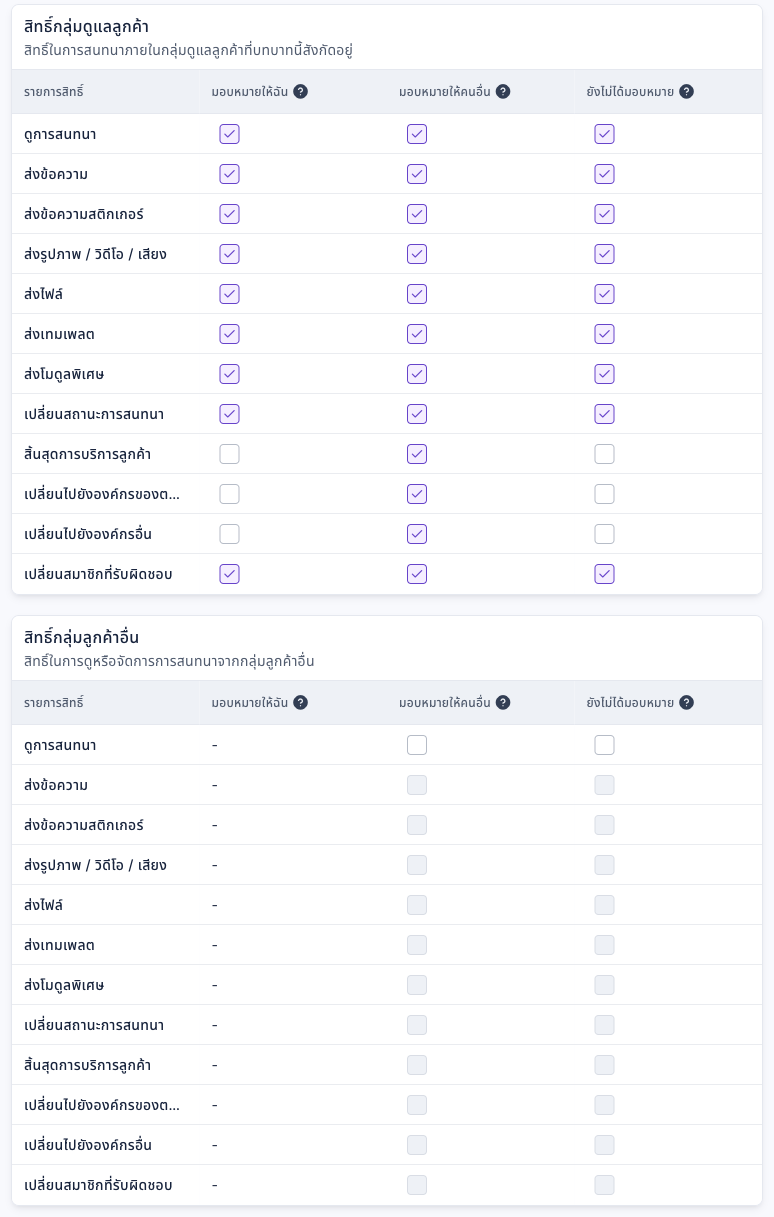Screen dimensions: 774x1217
Task: Check ดูการสนทนา for other groups ยังไม่ได้มอบหมาย
Action: pos(604,745)
